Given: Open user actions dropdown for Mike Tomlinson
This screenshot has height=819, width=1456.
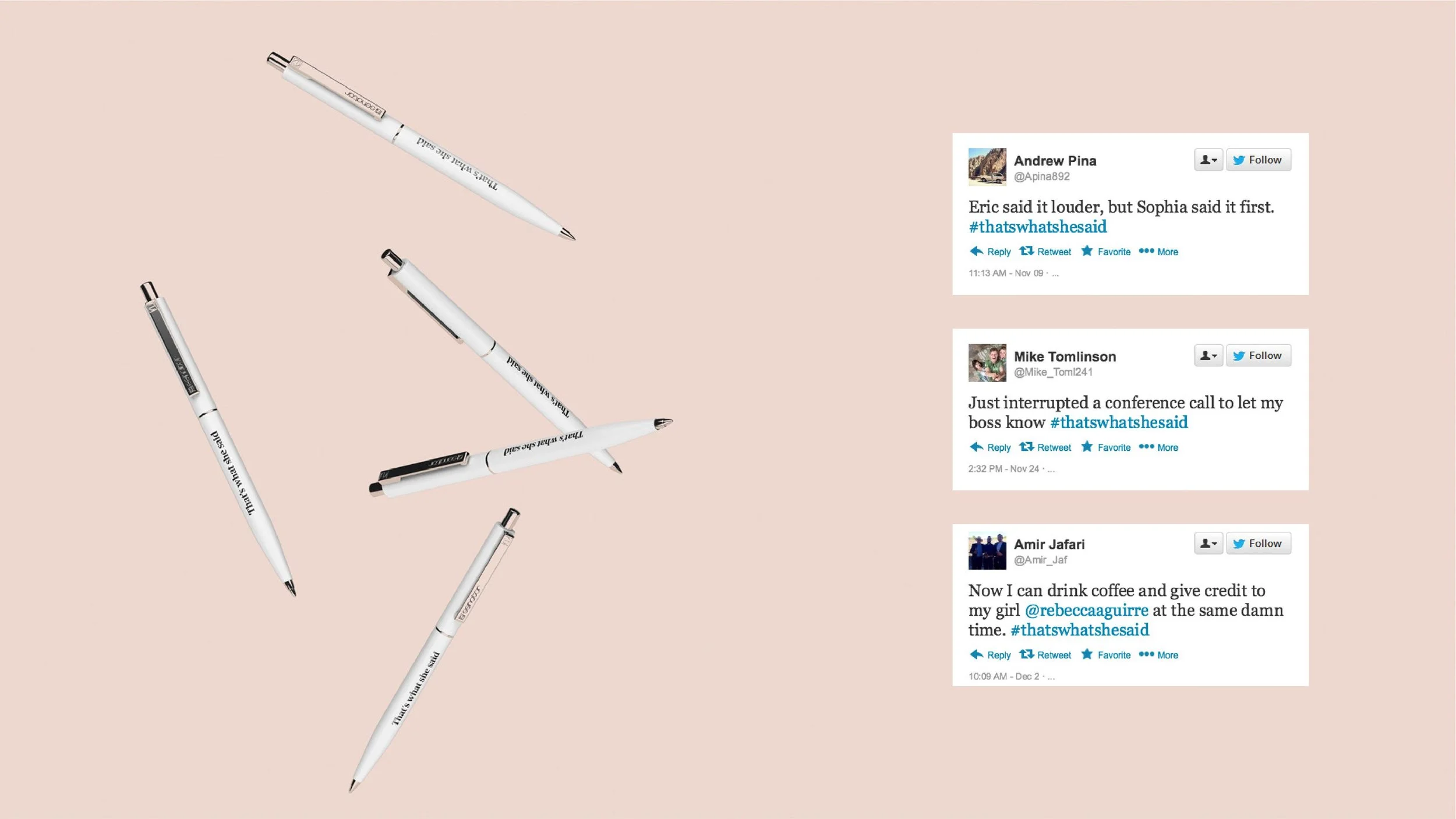Looking at the screenshot, I should pyautogui.click(x=1208, y=355).
